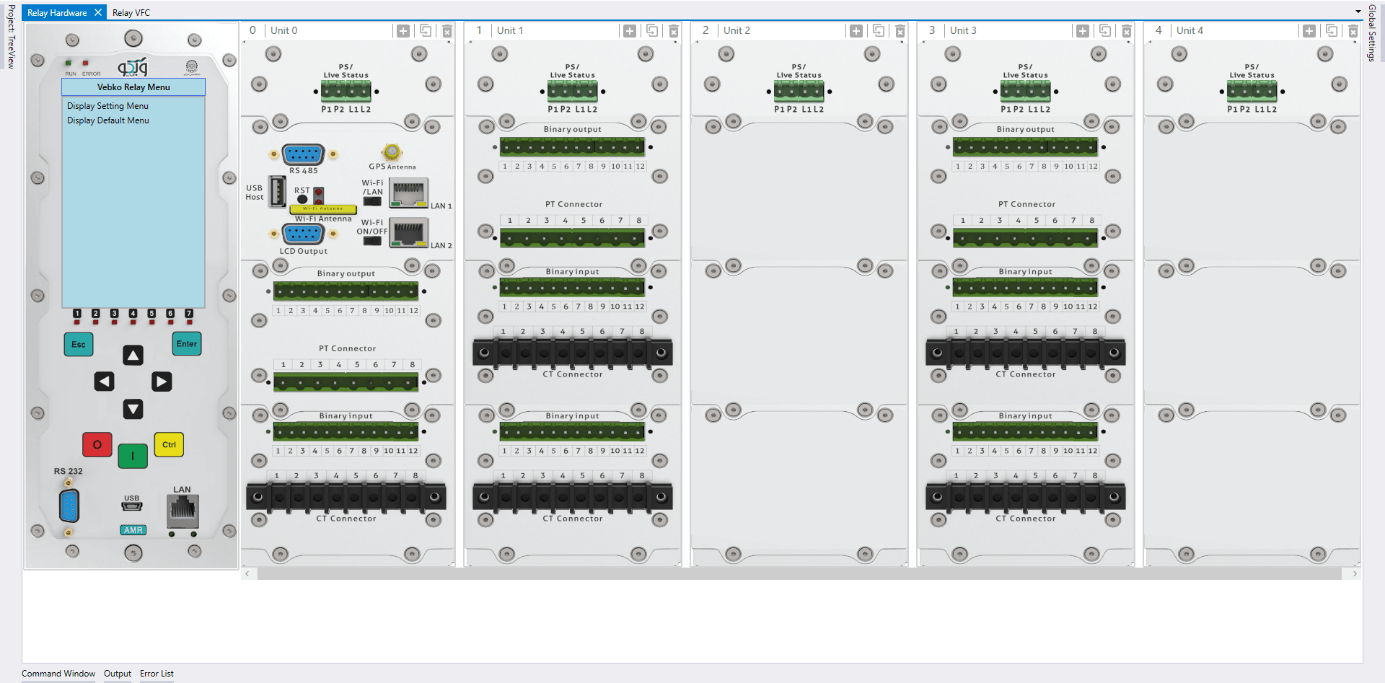Screen dimensions: 1385x683
Task: Select Display Setting Menu on LCD
Action: click(108, 106)
